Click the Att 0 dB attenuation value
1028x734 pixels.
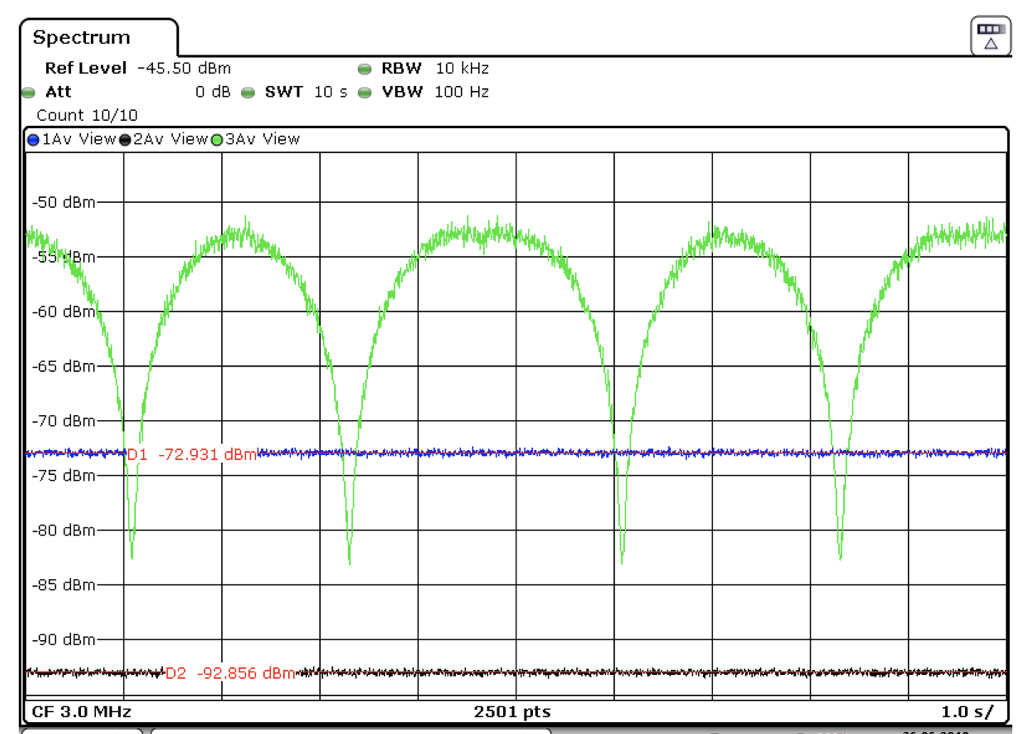(x=213, y=92)
